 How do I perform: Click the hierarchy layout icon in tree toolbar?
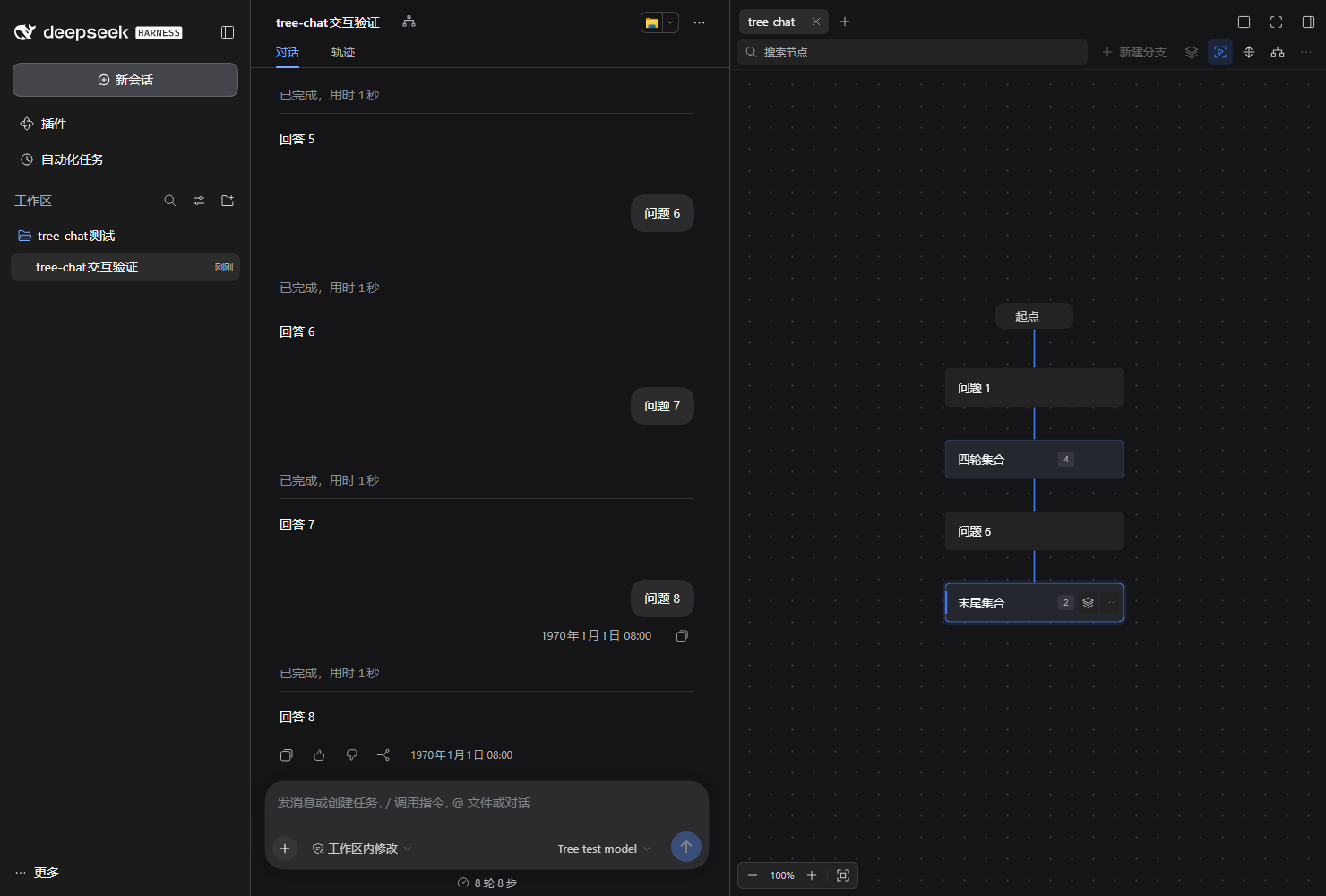tap(1278, 52)
